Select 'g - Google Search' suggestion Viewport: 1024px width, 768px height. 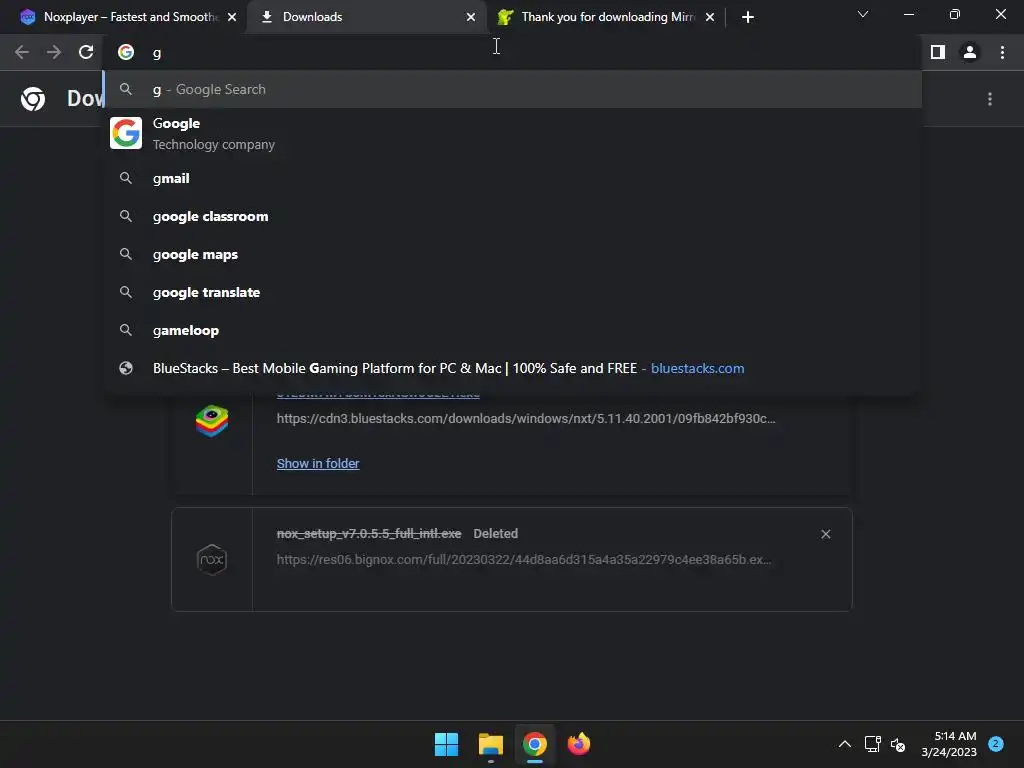click(513, 89)
